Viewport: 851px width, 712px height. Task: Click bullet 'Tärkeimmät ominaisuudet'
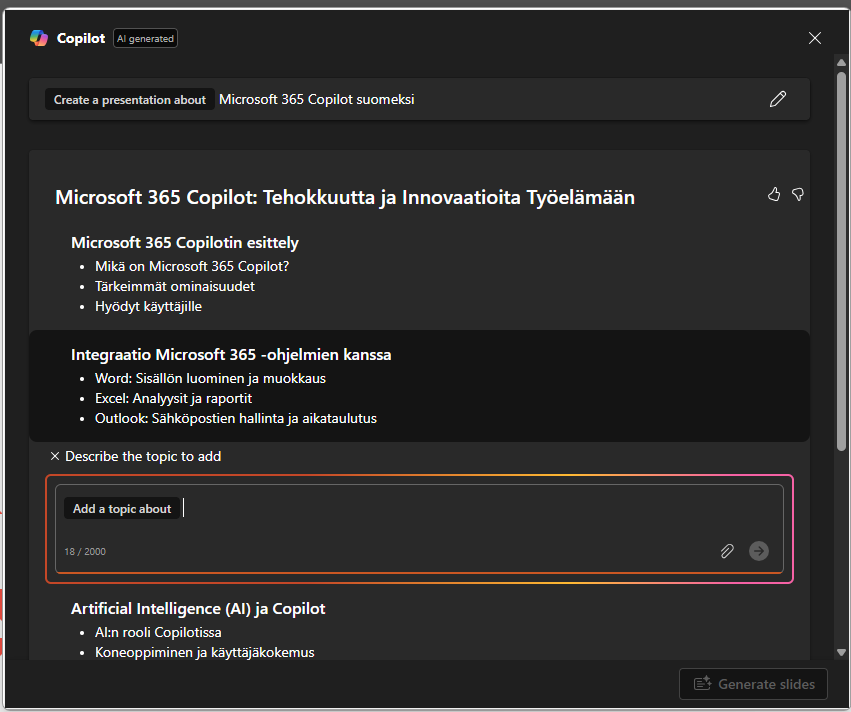click(x=175, y=287)
